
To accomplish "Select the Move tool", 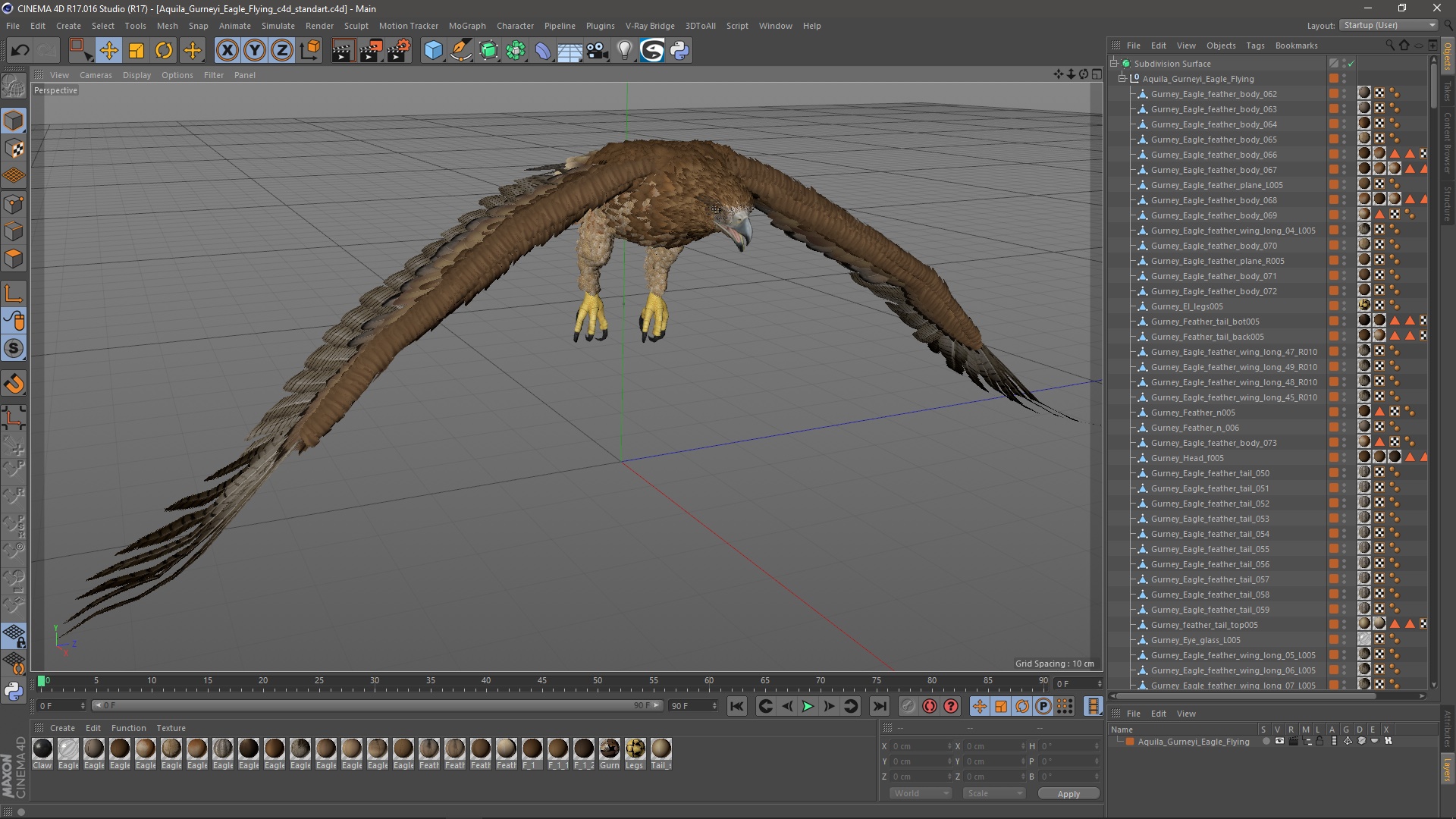I will click(x=108, y=51).
